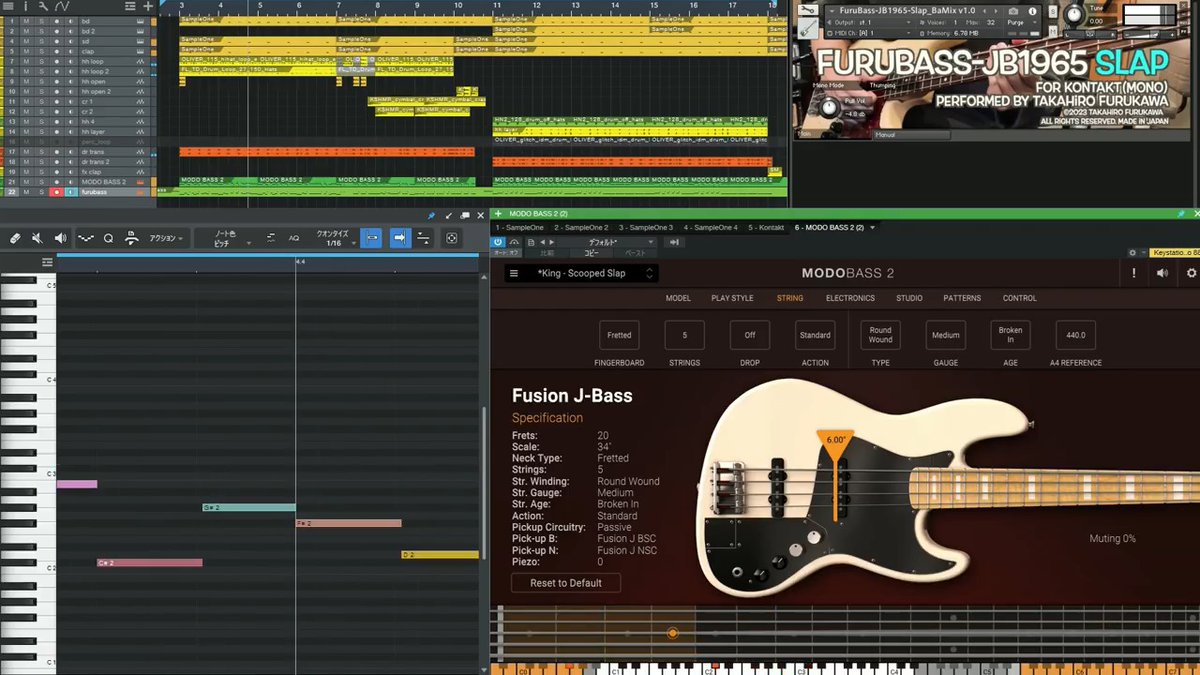This screenshot has width=1200, height=675.
Task: Switch to ELECTRONICS tab
Action: 850,298
